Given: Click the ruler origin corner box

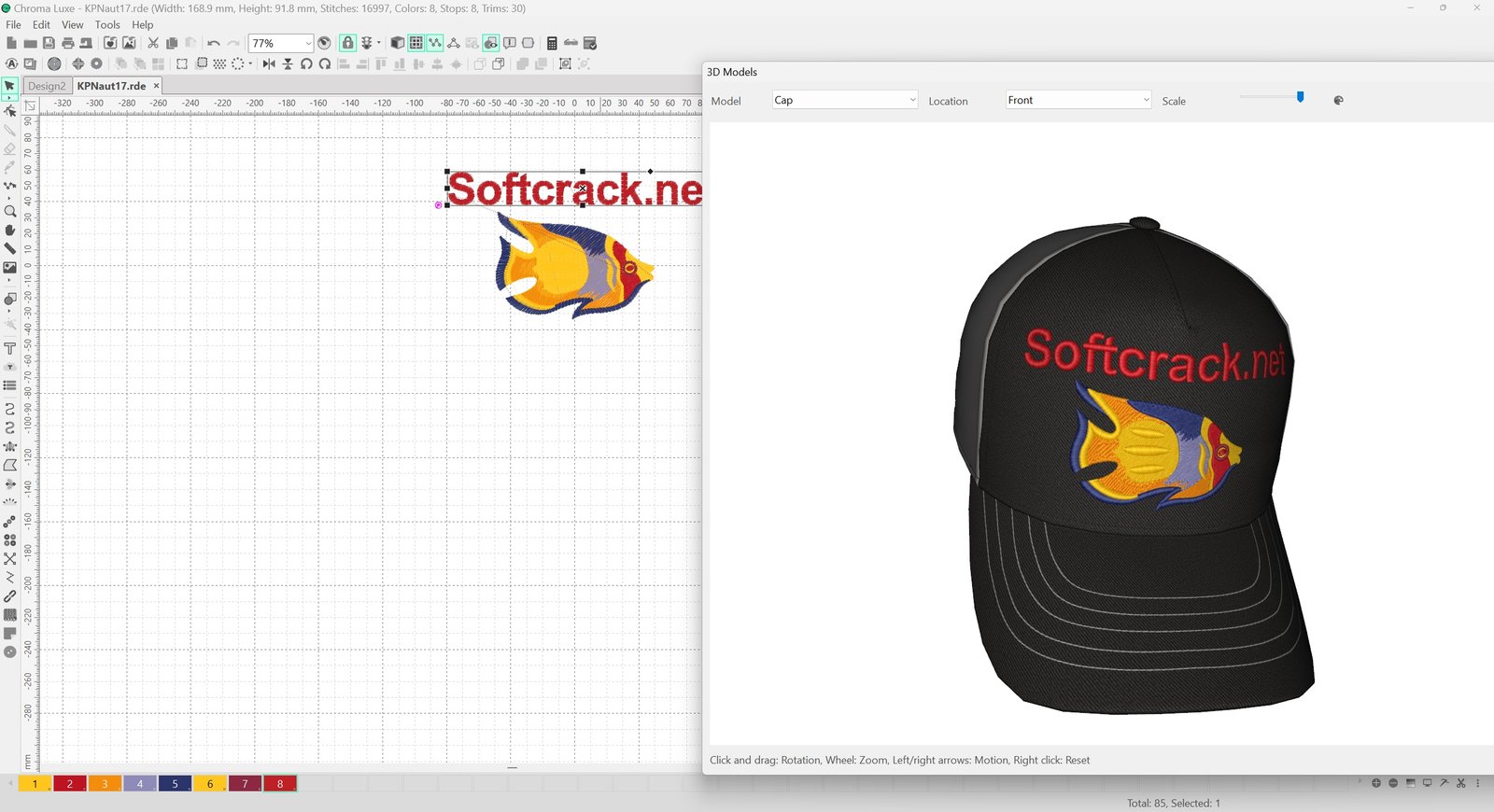Looking at the screenshot, I should click(30, 105).
